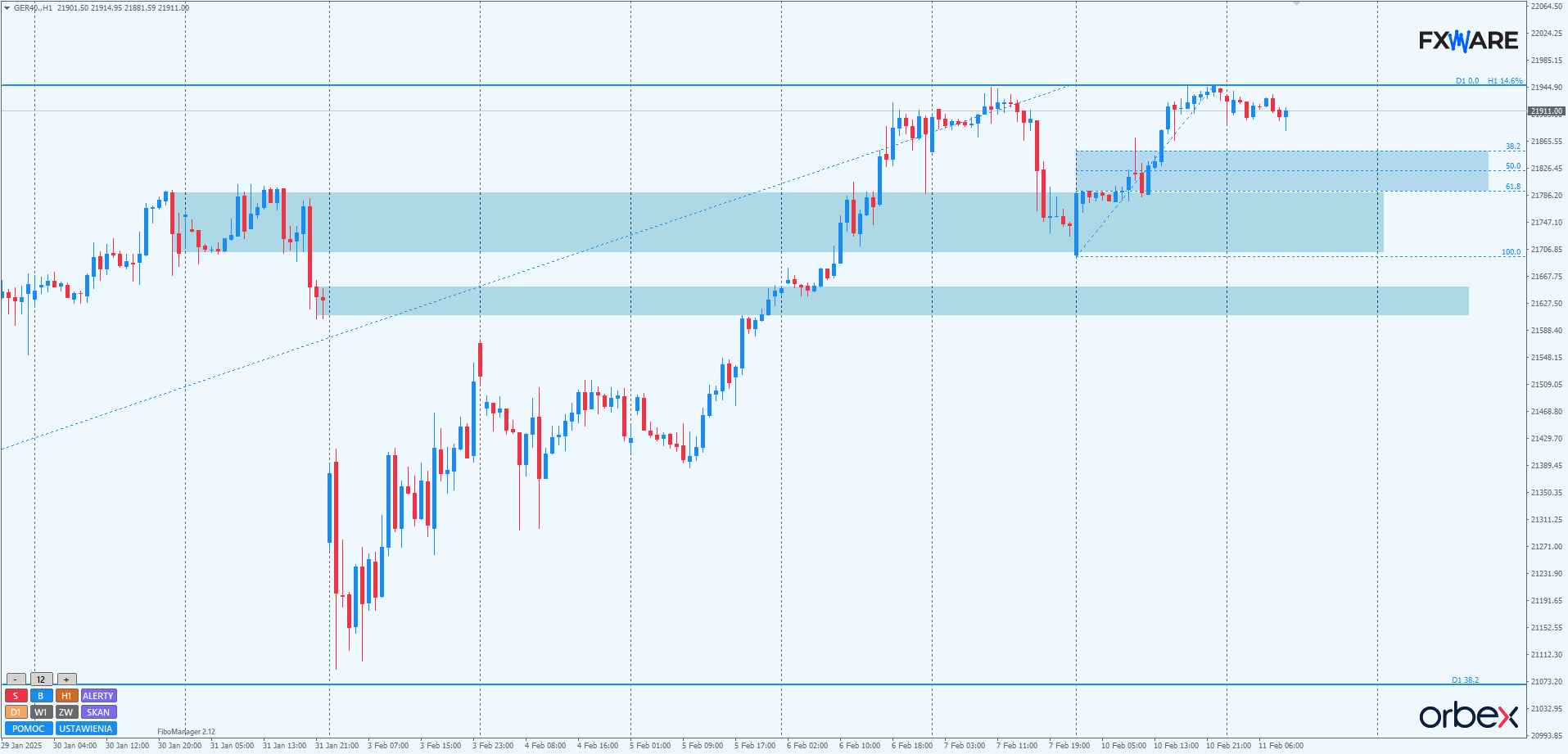The width and height of the screenshot is (1568, 754).
Task: Click the FXWARE logo
Action: (x=1468, y=40)
